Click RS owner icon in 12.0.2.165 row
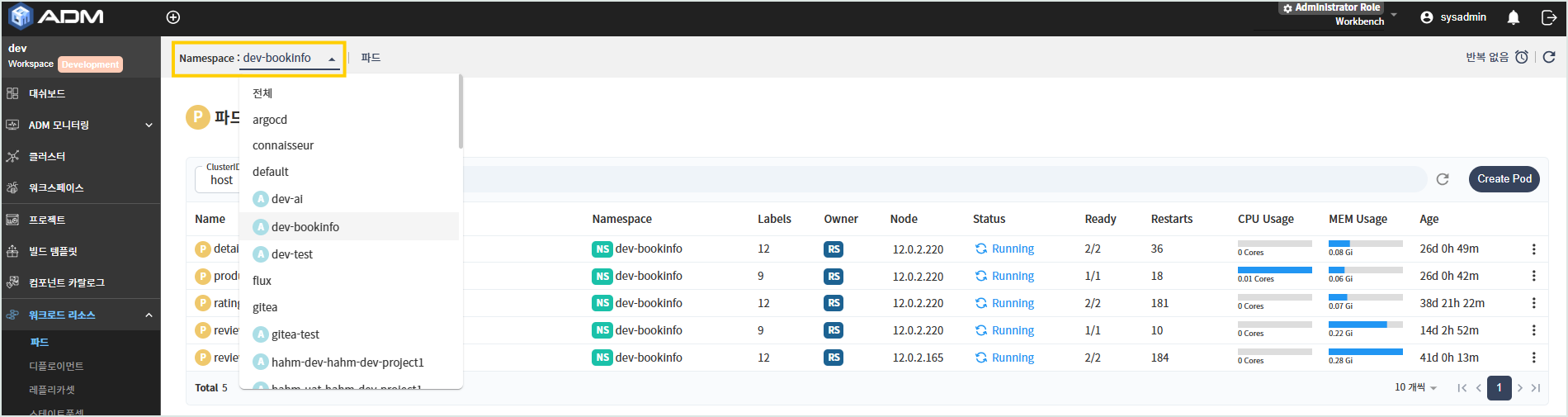 (834, 358)
